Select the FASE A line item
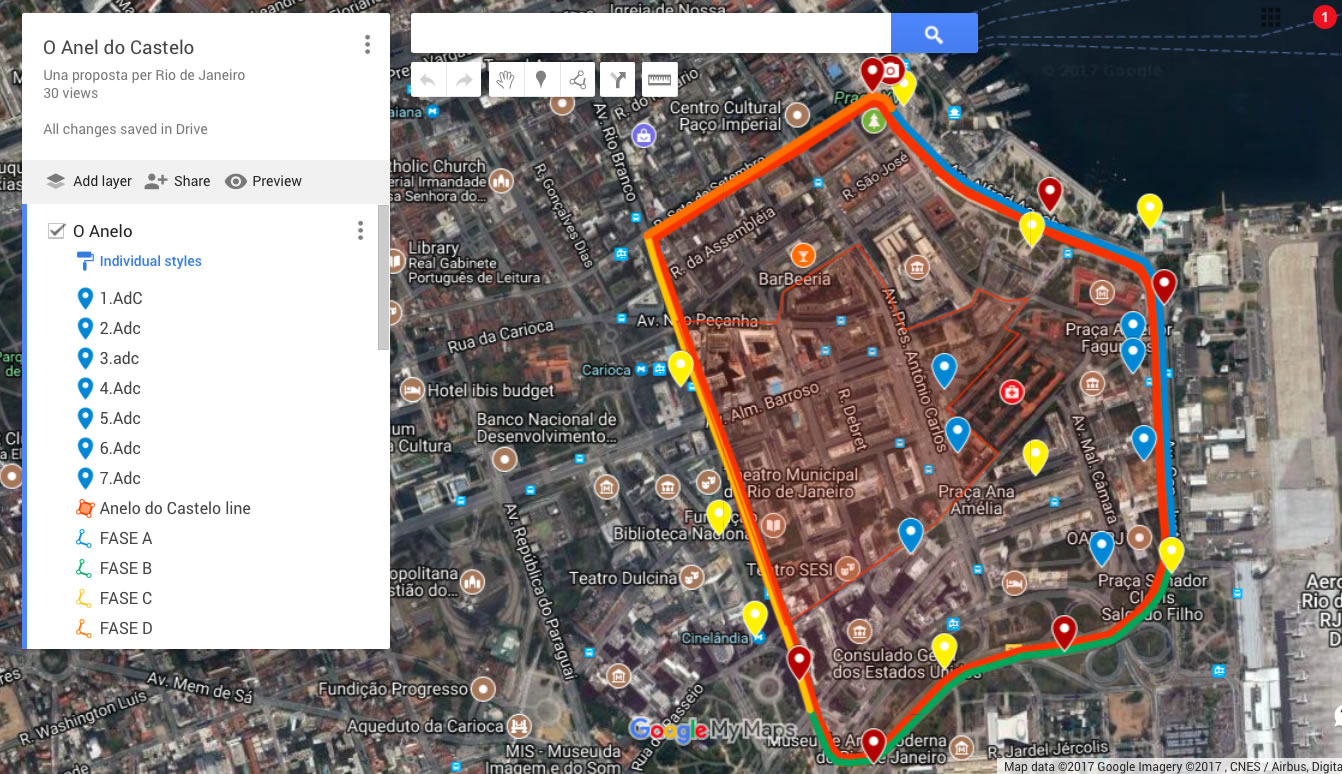 [126, 538]
